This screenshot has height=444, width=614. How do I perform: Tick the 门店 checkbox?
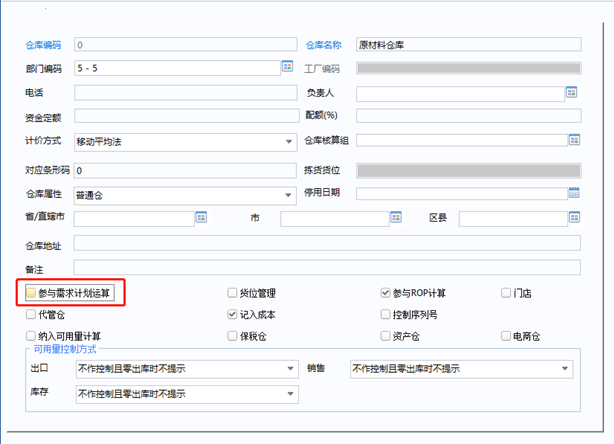tap(506, 292)
